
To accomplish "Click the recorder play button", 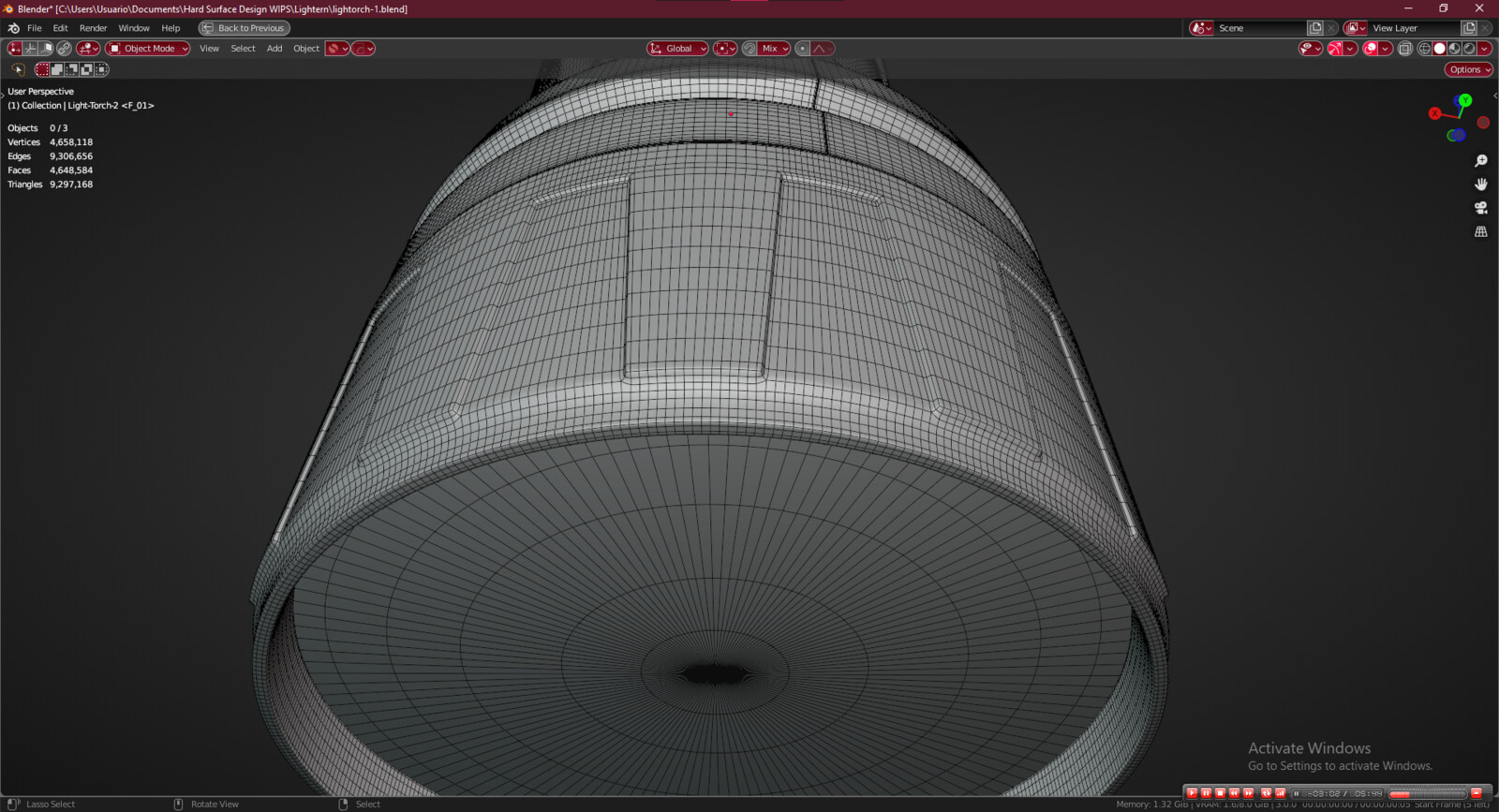I will [1192, 793].
